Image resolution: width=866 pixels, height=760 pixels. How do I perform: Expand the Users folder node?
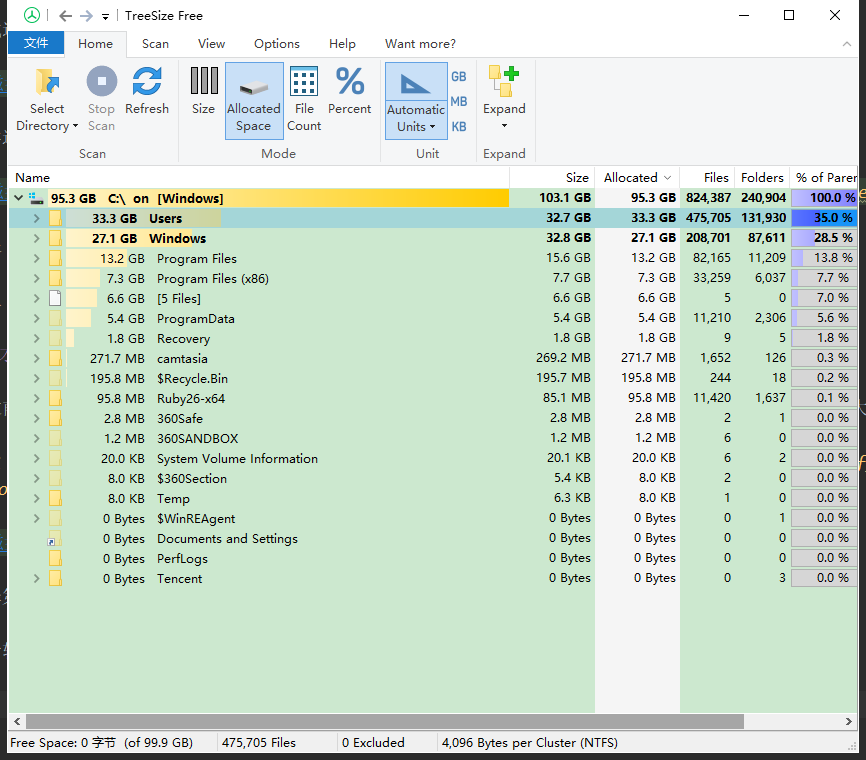pyautogui.click(x=36, y=218)
